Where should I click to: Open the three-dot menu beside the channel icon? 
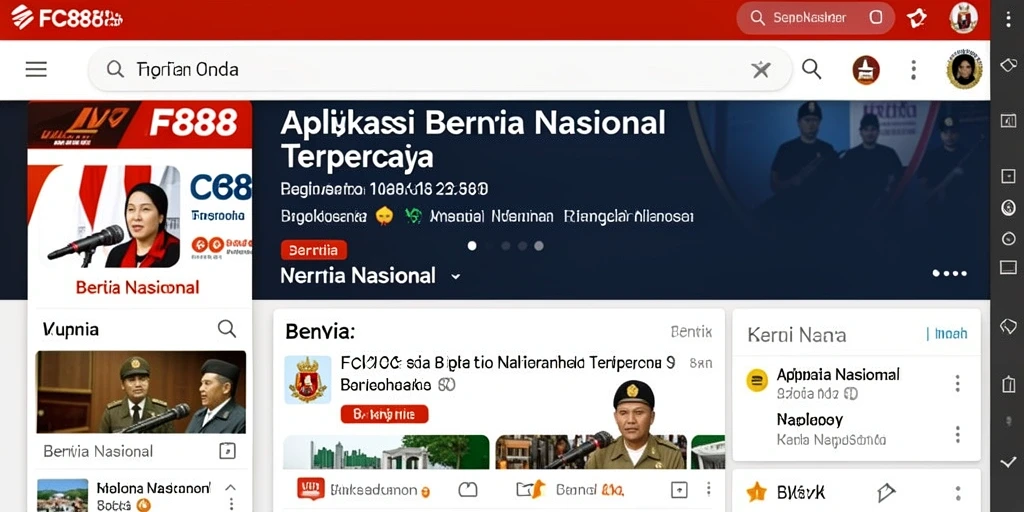pyautogui.click(x=914, y=69)
